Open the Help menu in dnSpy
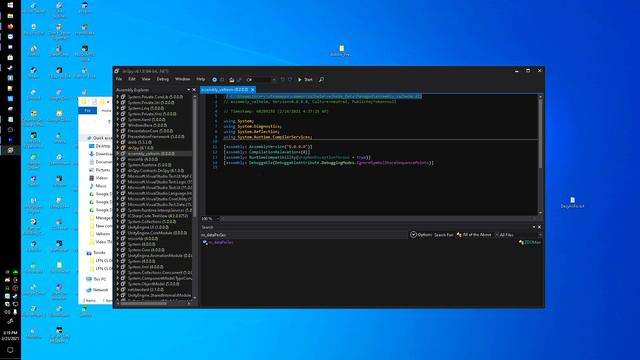 (200, 79)
